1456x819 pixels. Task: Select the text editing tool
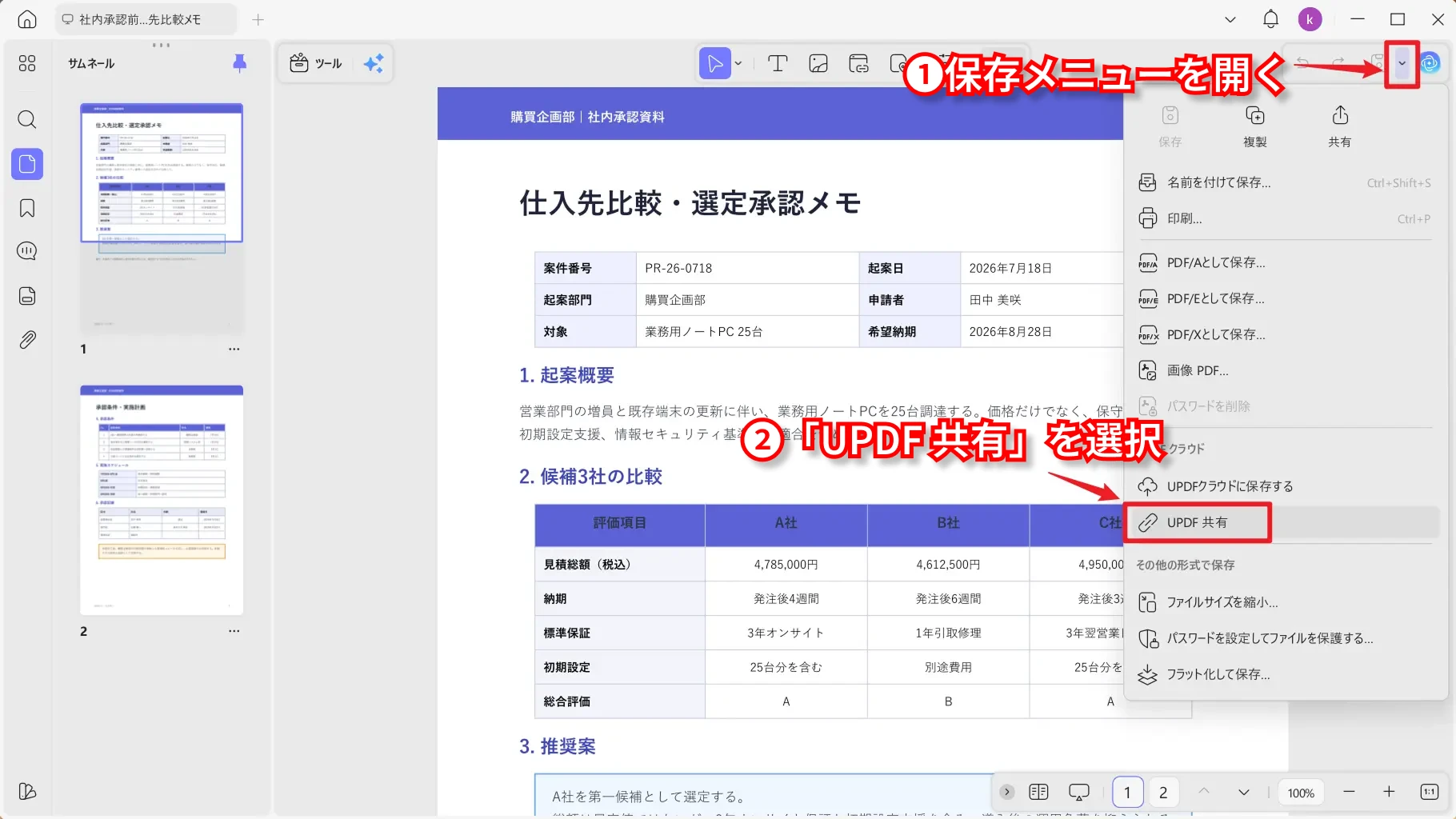click(778, 63)
